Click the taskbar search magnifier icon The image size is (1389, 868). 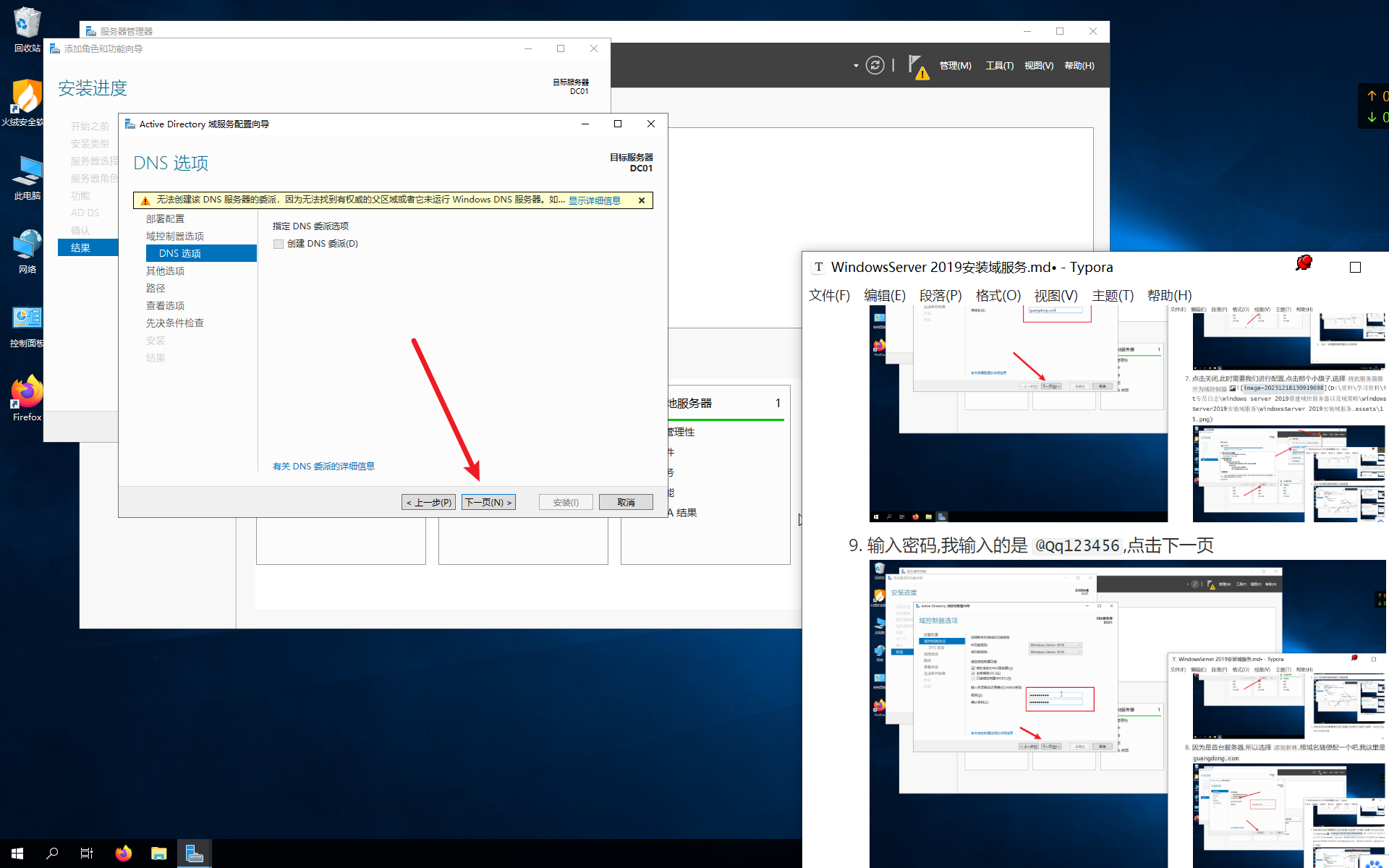tap(52, 854)
